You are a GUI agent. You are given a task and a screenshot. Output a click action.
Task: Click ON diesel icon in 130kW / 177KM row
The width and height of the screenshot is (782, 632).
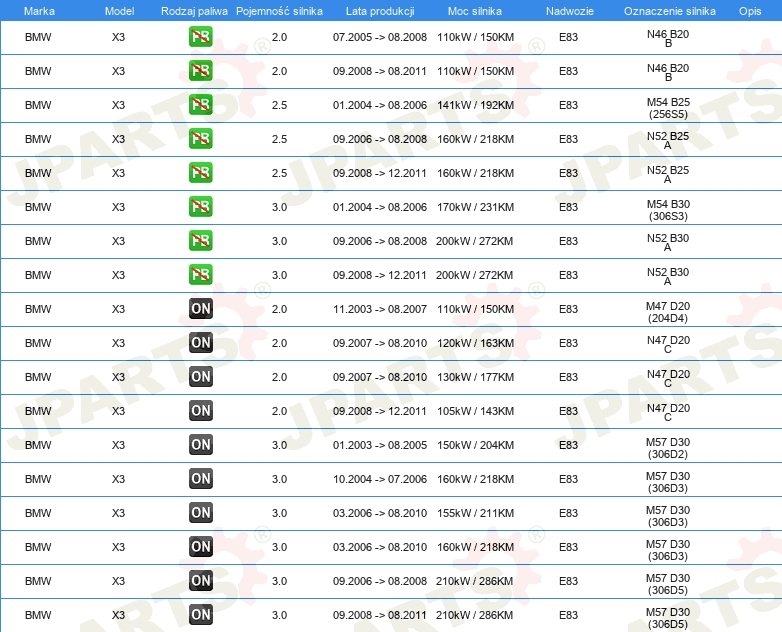[x=201, y=377]
